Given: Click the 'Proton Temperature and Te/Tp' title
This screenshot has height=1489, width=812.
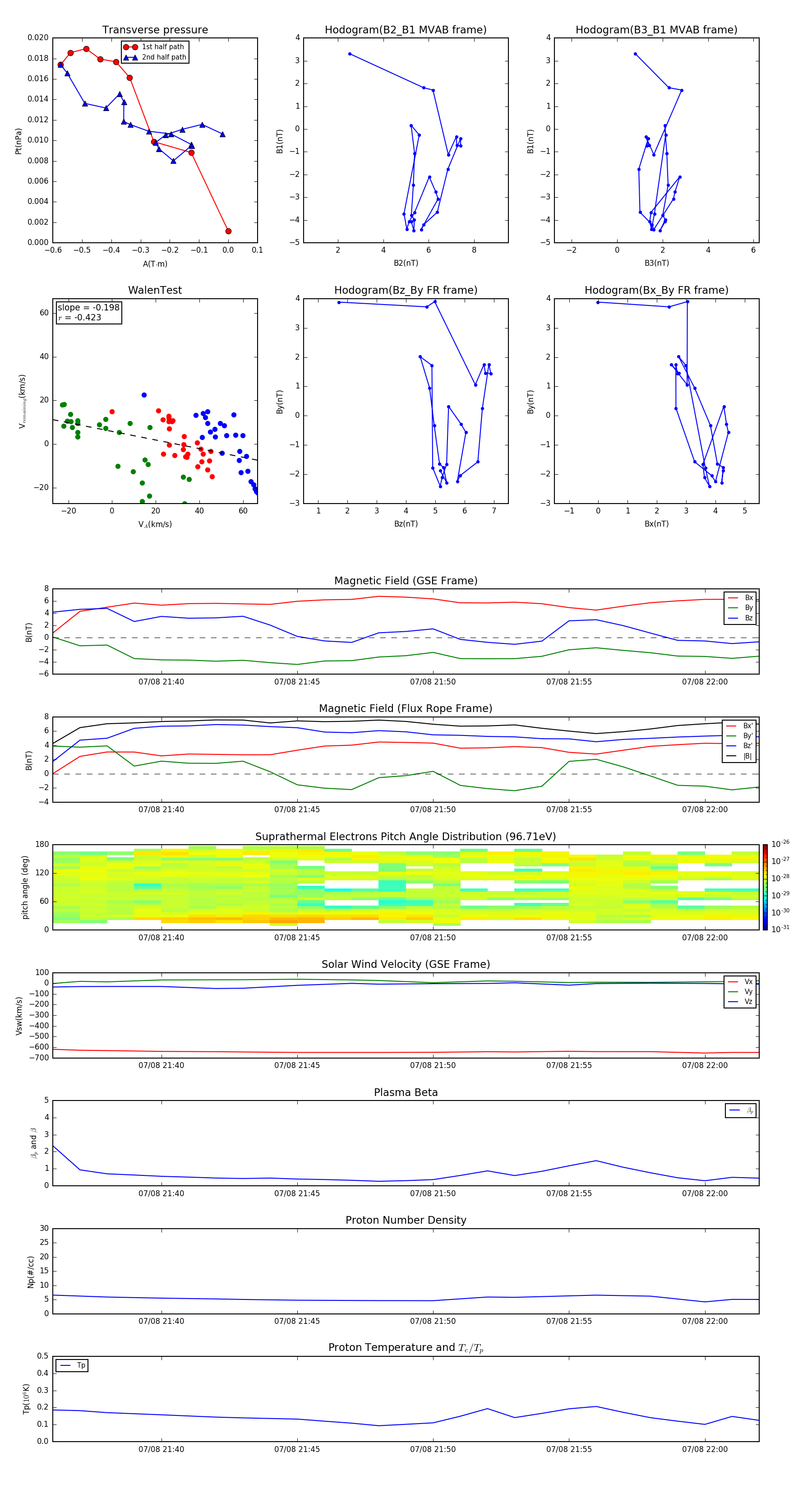Looking at the screenshot, I should (x=406, y=1347).
